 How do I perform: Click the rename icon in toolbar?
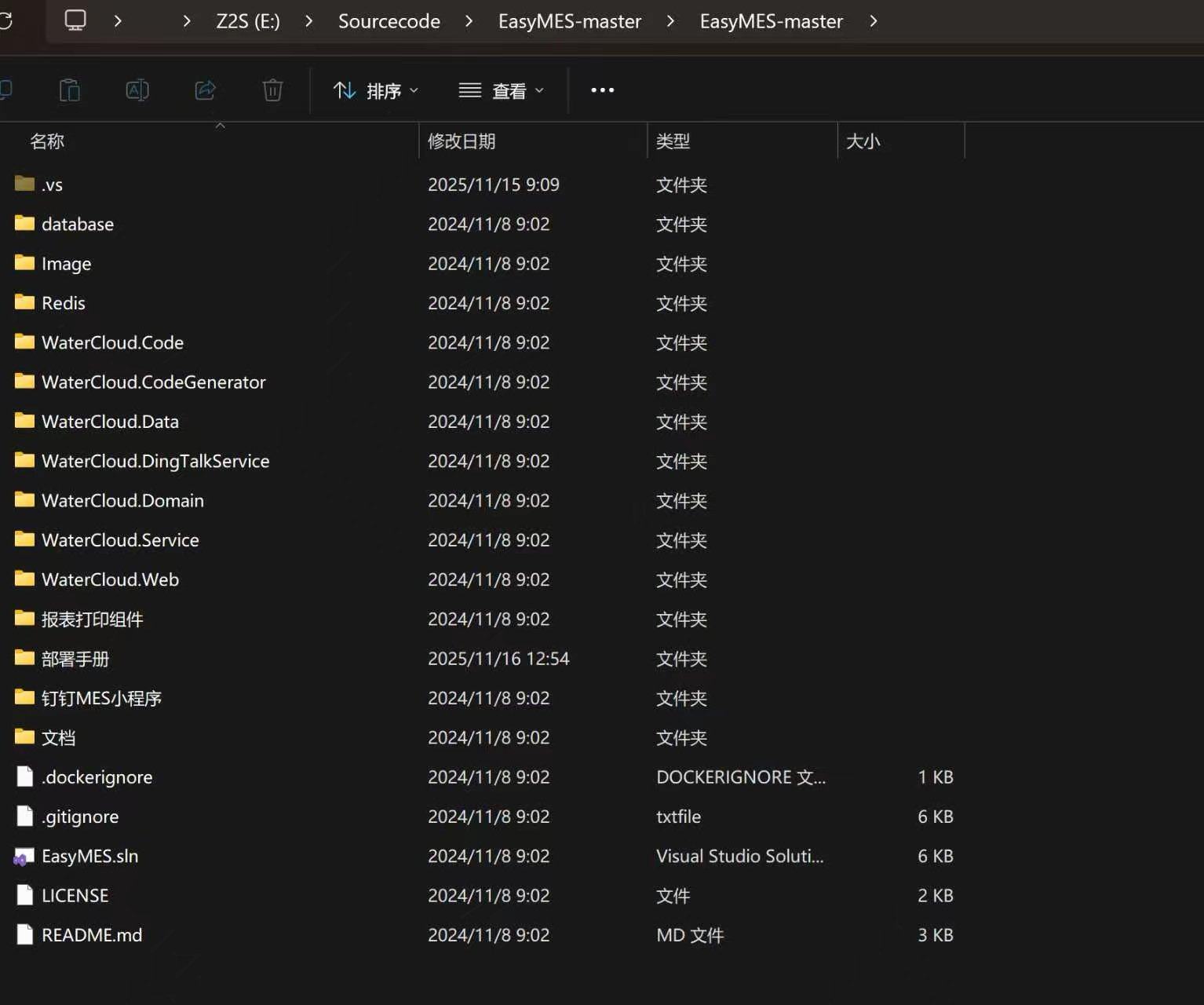tap(137, 91)
